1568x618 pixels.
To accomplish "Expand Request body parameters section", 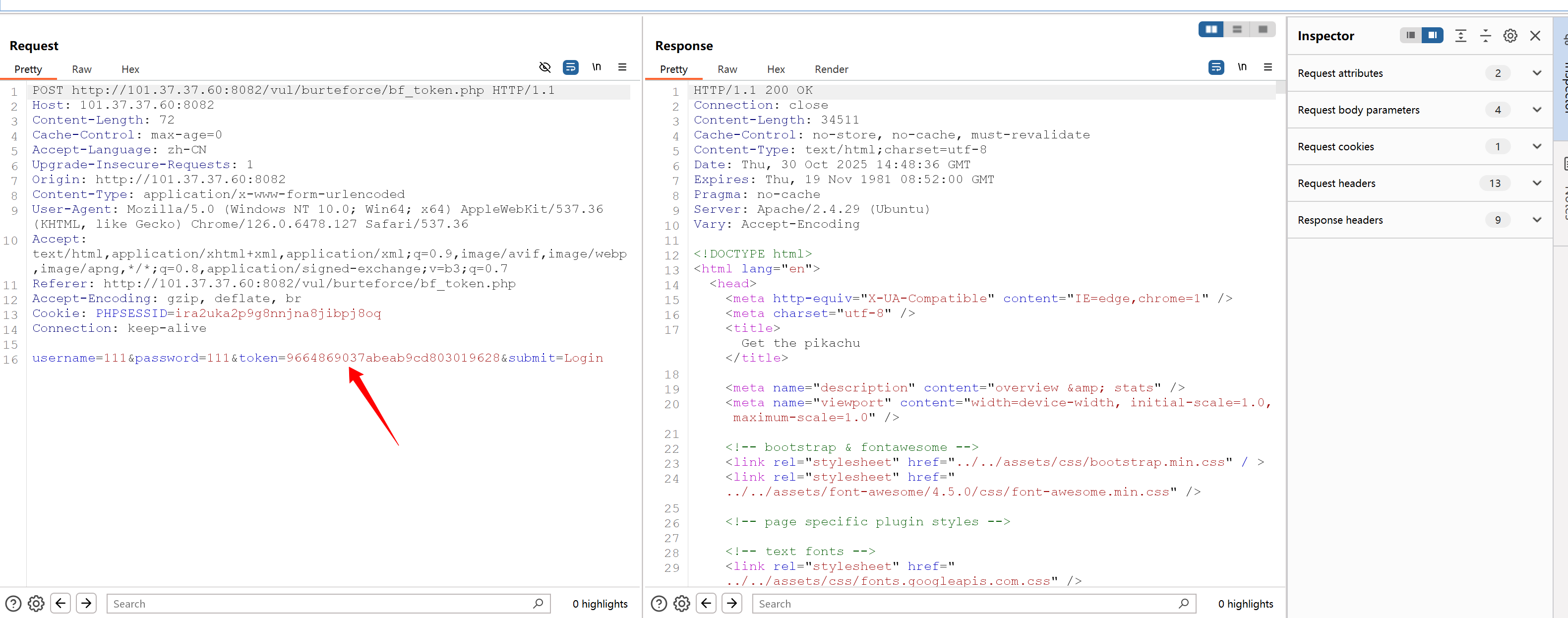I will [x=1536, y=110].
